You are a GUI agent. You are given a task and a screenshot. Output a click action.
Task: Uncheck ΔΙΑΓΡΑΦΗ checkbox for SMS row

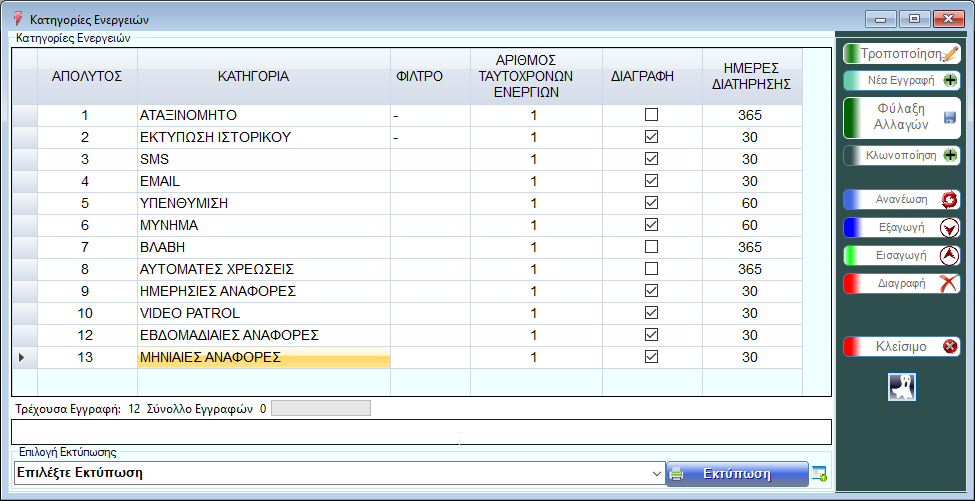(651, 159)
